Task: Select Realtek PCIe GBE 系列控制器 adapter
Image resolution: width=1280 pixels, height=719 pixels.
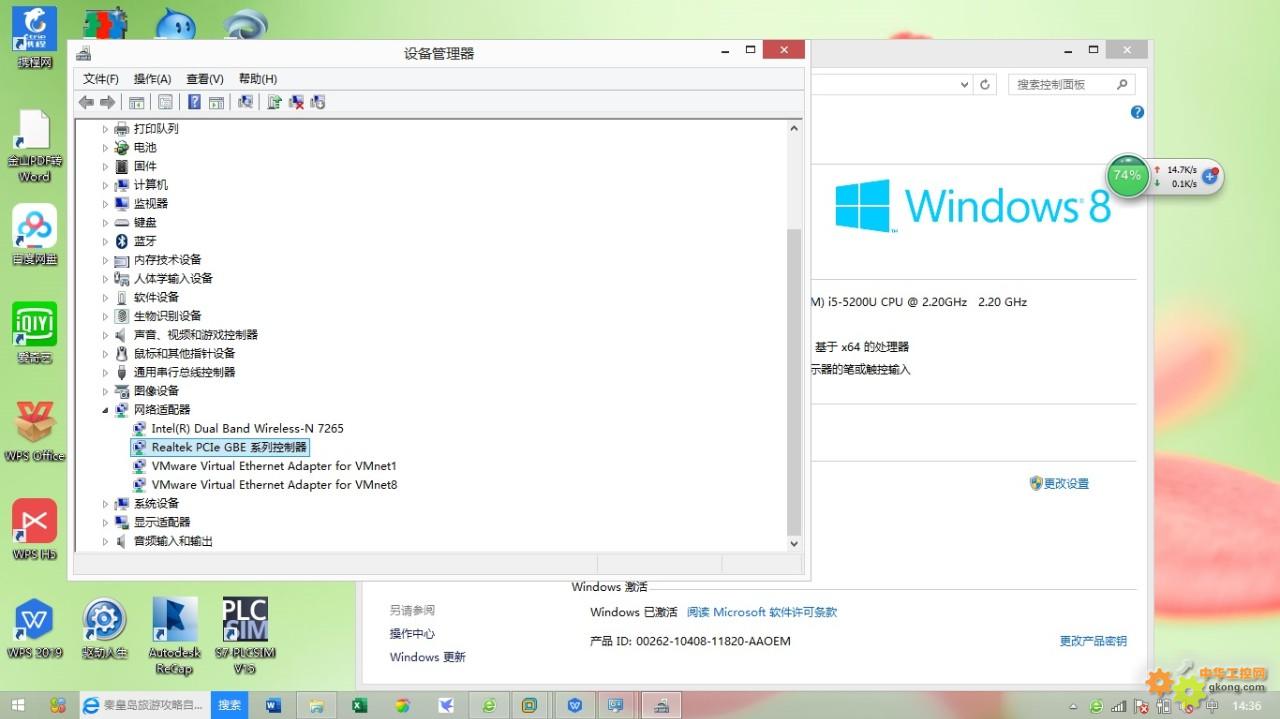Action: (x=229, y=447)
